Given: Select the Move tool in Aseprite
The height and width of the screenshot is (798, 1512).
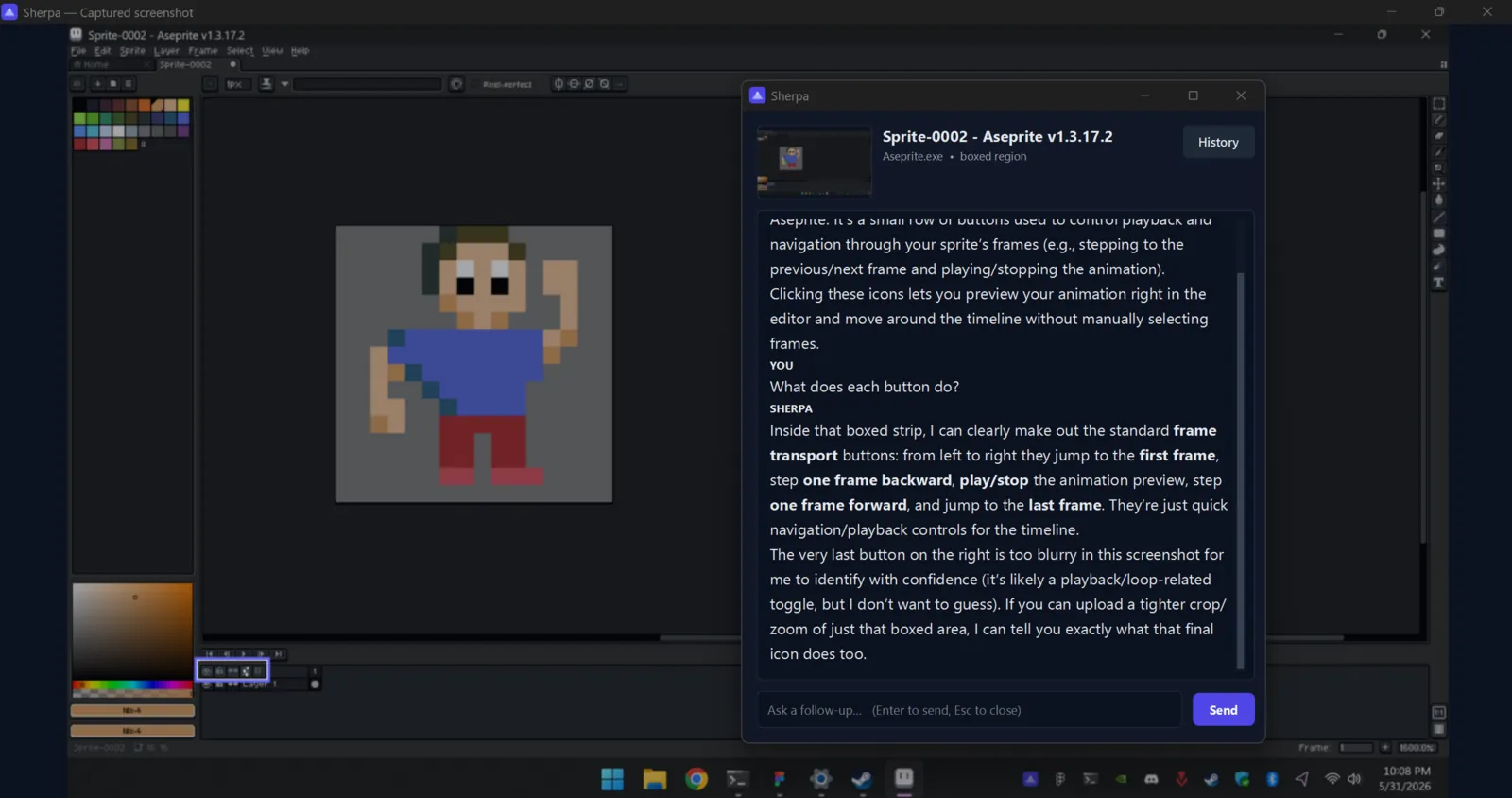Looking at the screenshot, I should tap(1438, 183).
